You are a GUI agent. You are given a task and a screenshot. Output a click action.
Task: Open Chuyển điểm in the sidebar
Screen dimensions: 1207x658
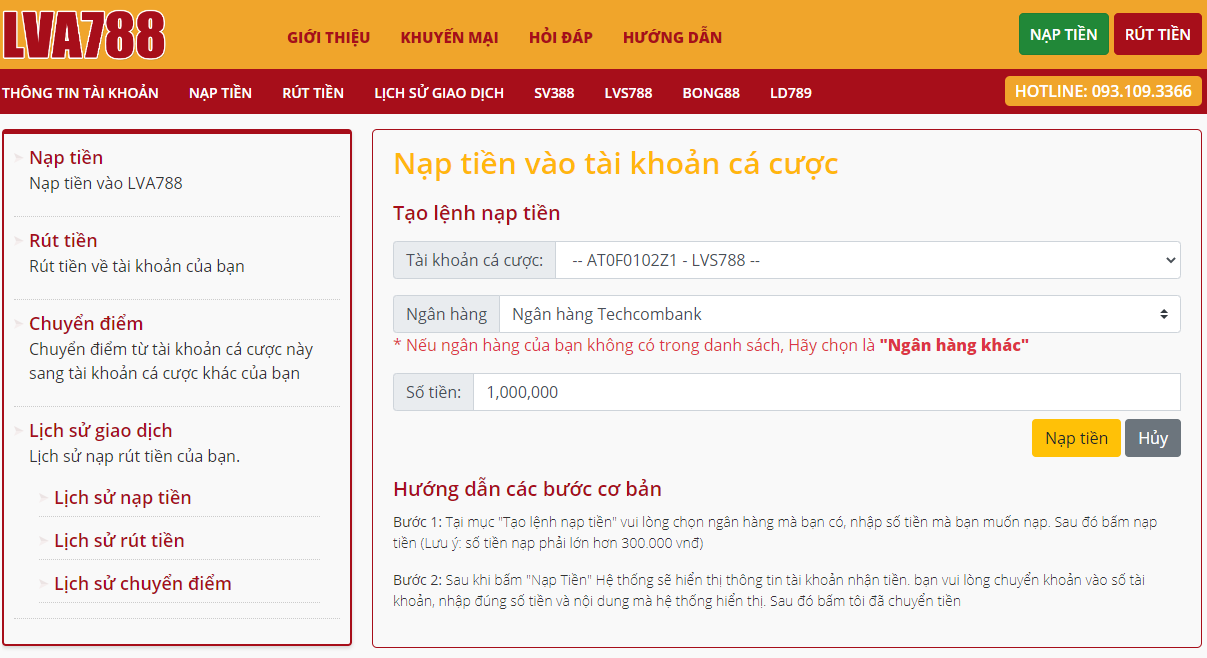point(86,323)
